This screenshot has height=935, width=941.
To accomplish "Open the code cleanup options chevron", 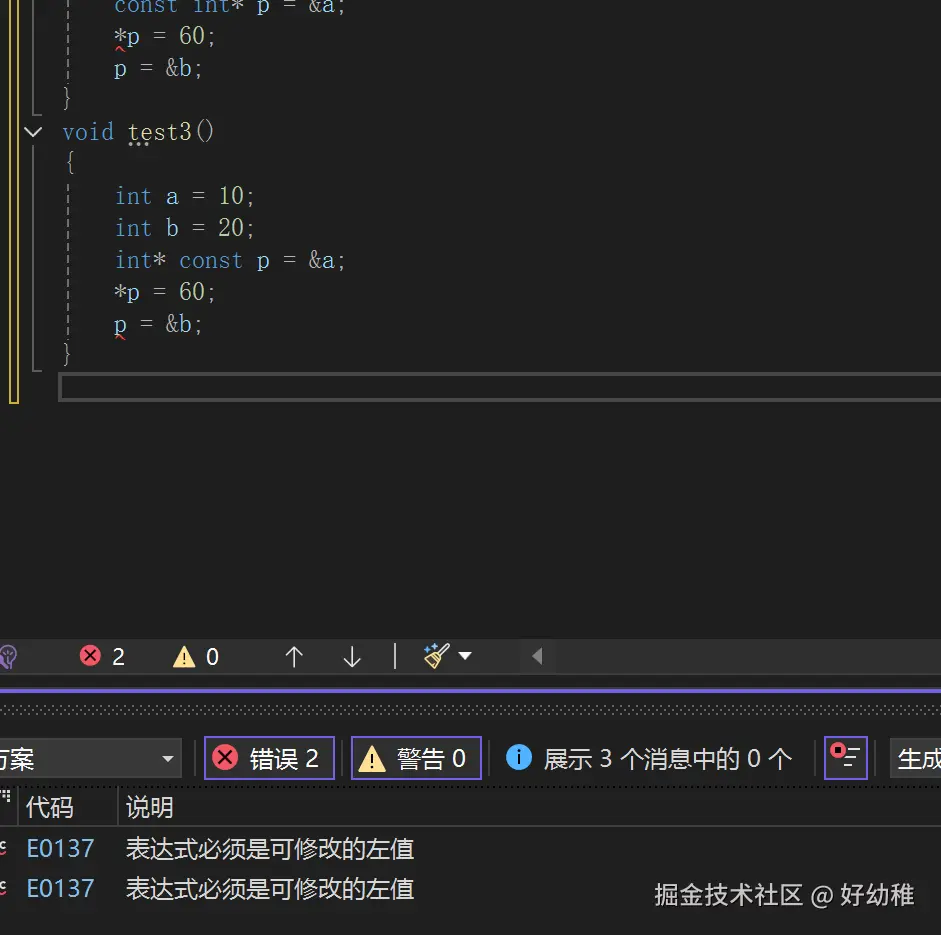I will 464,656.
